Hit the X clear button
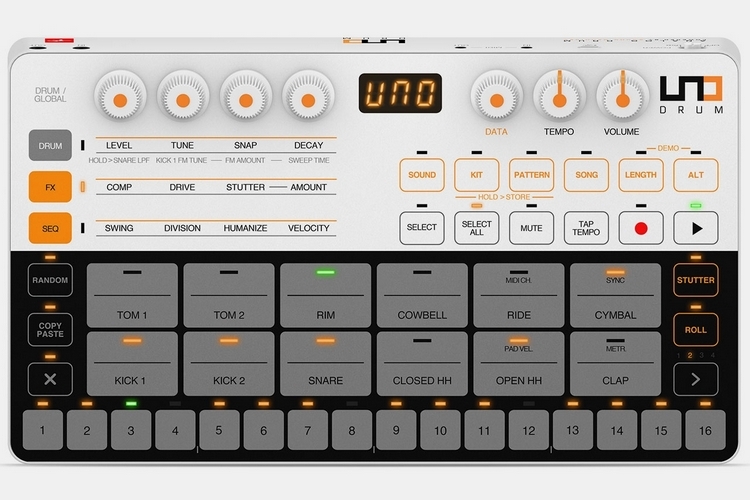The width and height of the screenshot is (750, 500). (50, 379)
